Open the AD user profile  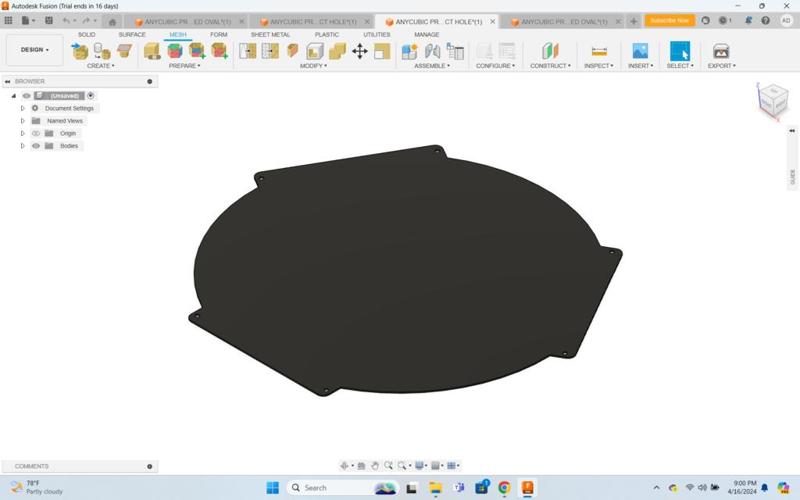pos(786,21)
